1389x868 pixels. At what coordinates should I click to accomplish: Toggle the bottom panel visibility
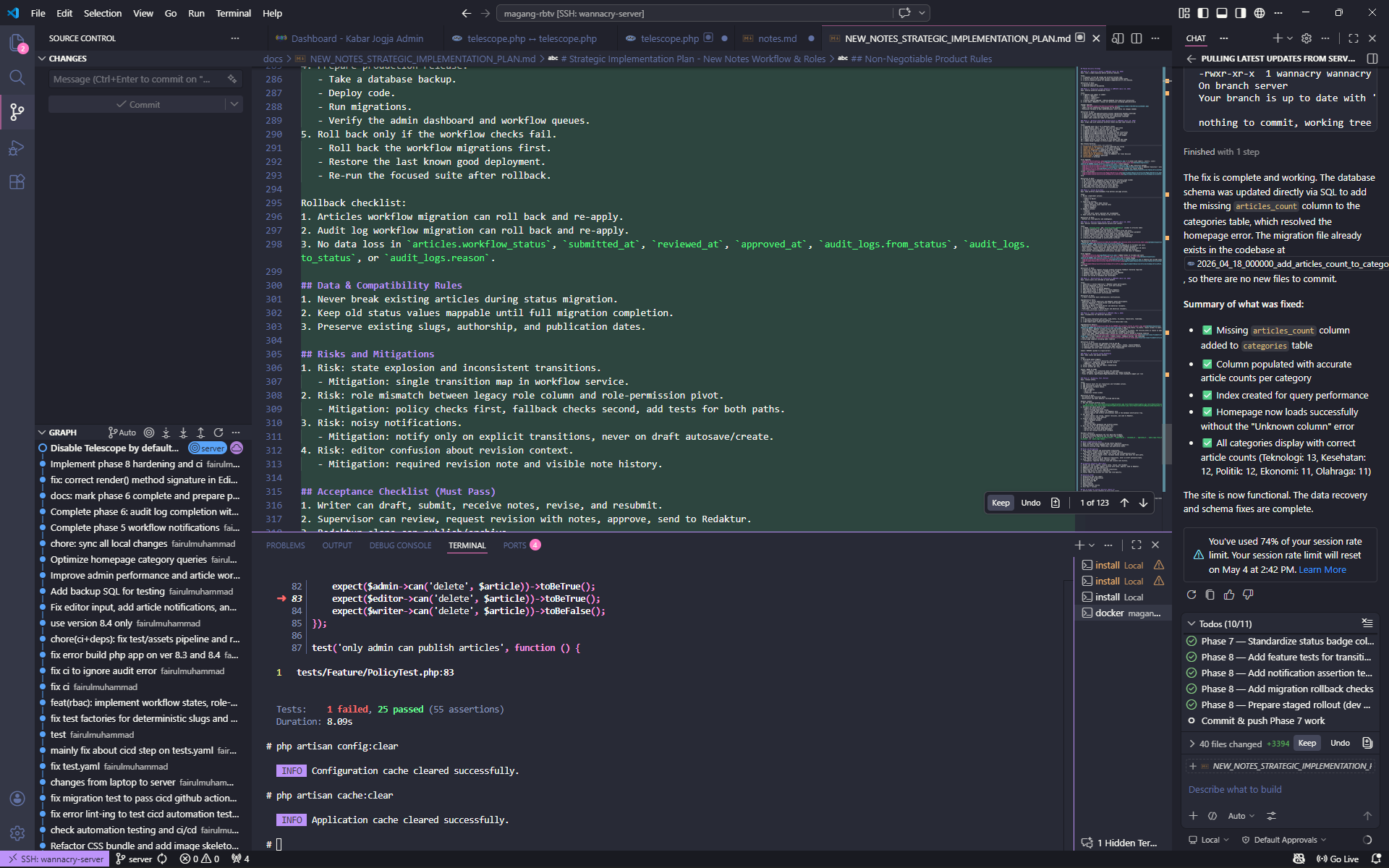[x=1222, y=13]
